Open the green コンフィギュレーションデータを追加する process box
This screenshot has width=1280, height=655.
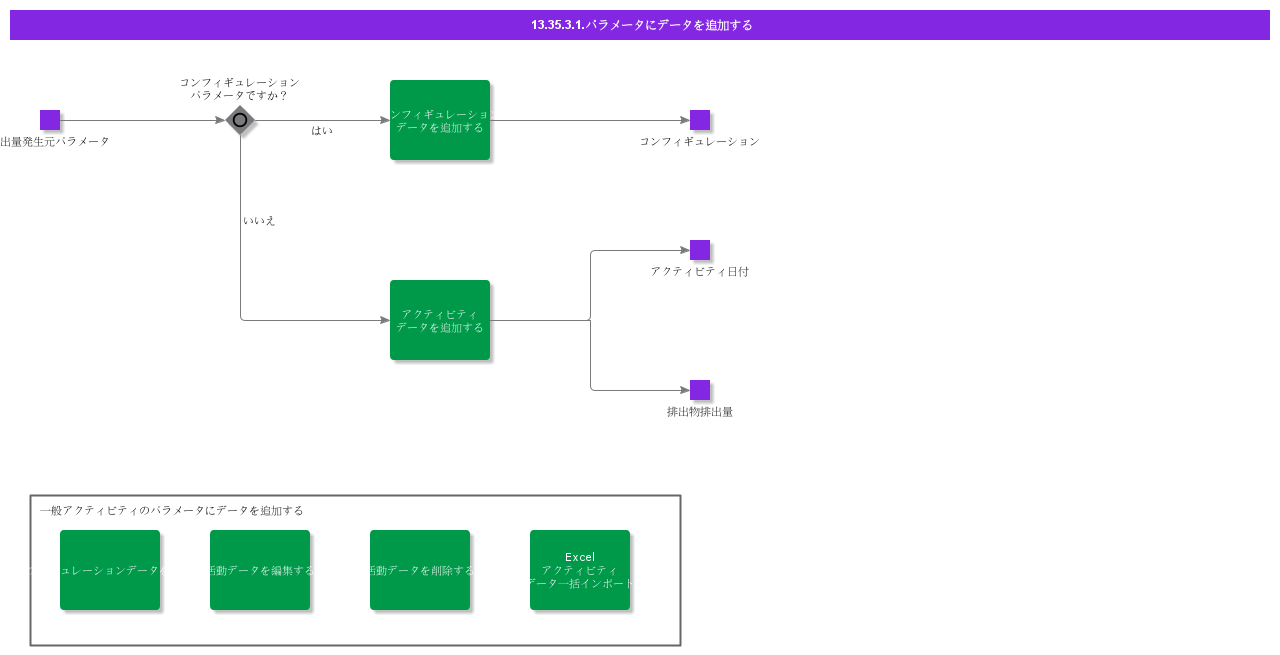[x=440, y=120]
